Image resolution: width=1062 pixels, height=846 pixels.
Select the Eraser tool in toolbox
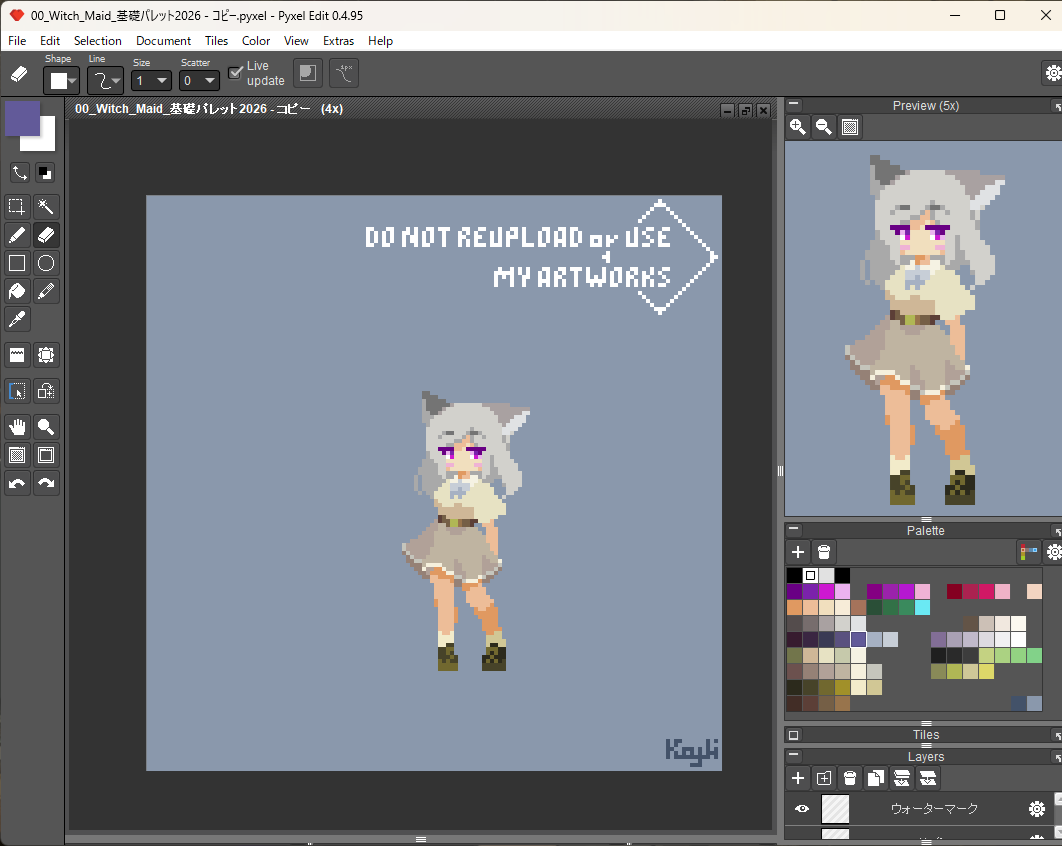(x=46, y=235)
